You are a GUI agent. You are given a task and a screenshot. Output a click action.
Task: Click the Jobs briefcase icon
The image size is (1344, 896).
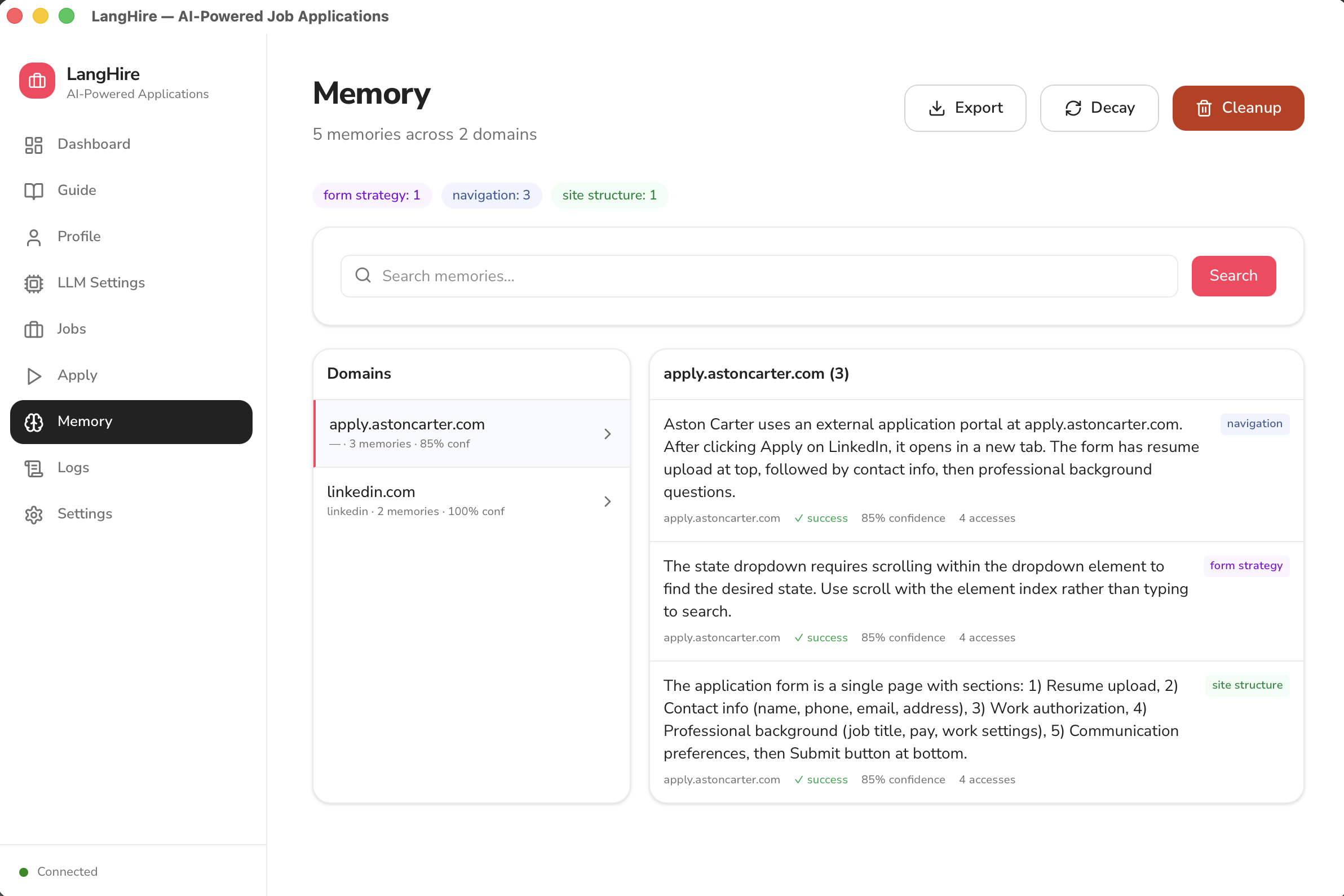click(x=34, y=330)
